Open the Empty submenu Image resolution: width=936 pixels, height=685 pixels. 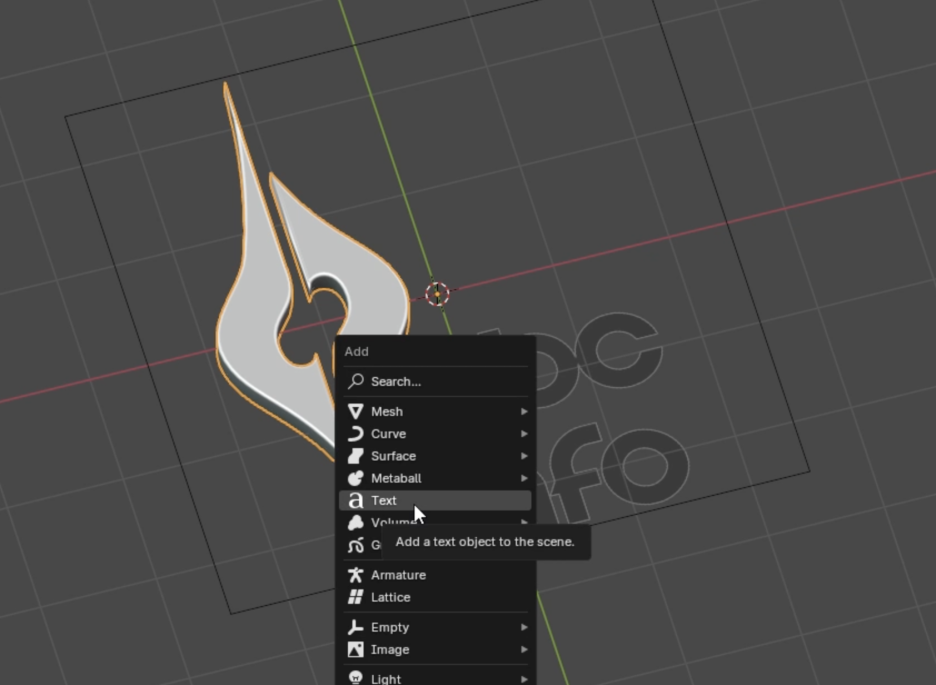(x=435, y=627)
